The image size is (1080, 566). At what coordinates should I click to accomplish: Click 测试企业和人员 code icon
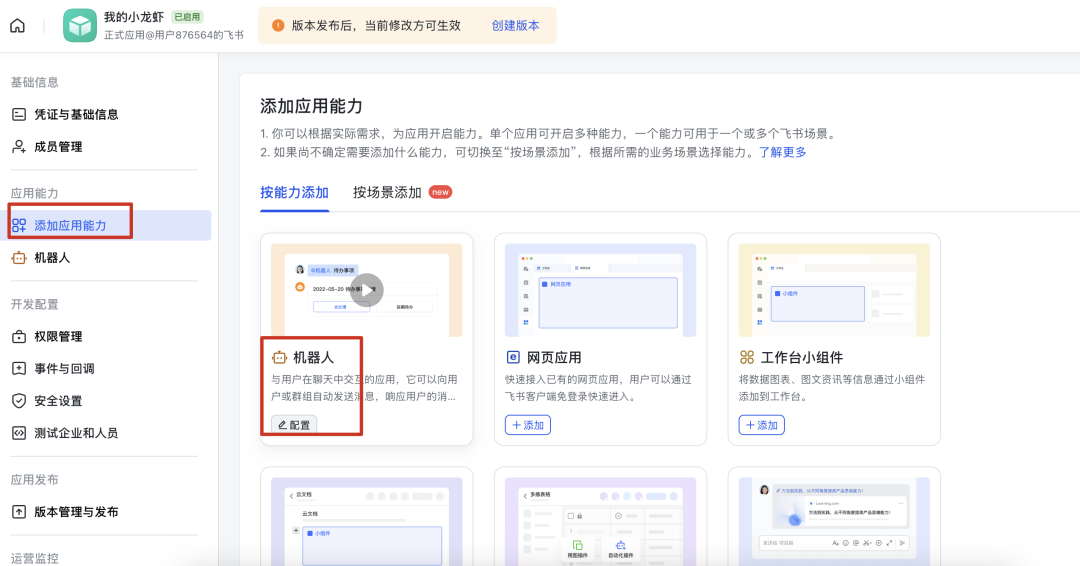(19, 433)
